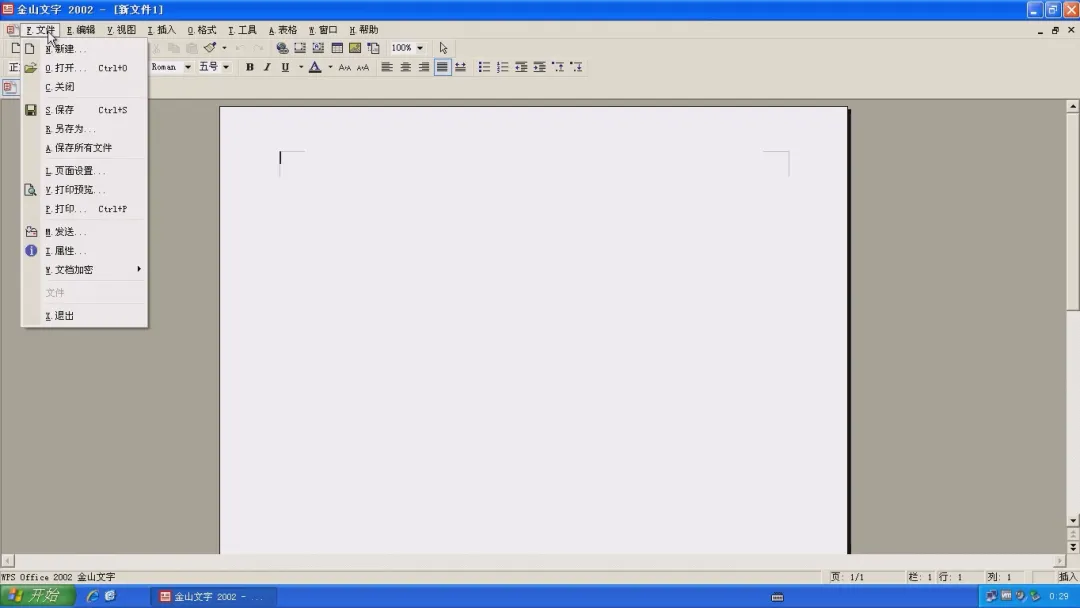
Task: Open the underline style dropdown arrow
Action: 300,67
